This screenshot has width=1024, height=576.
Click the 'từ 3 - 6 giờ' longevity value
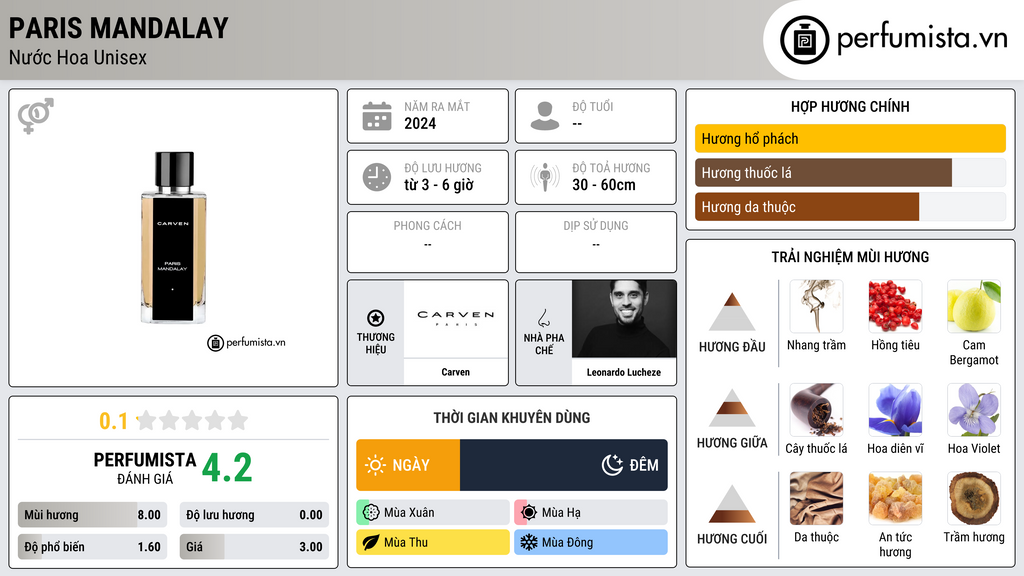pyautogui.click(x=439, y=185)
